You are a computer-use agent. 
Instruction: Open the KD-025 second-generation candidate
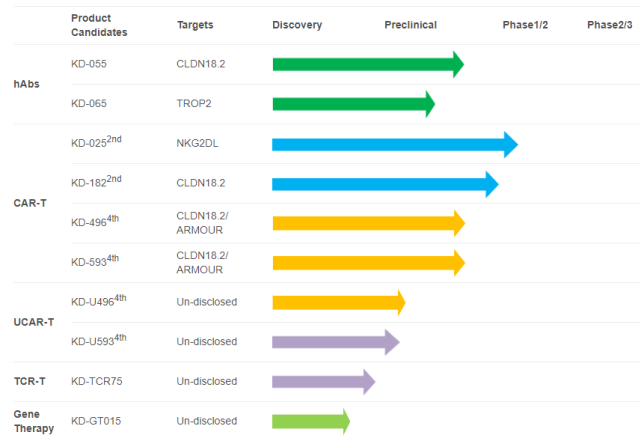tap(96, 143)
